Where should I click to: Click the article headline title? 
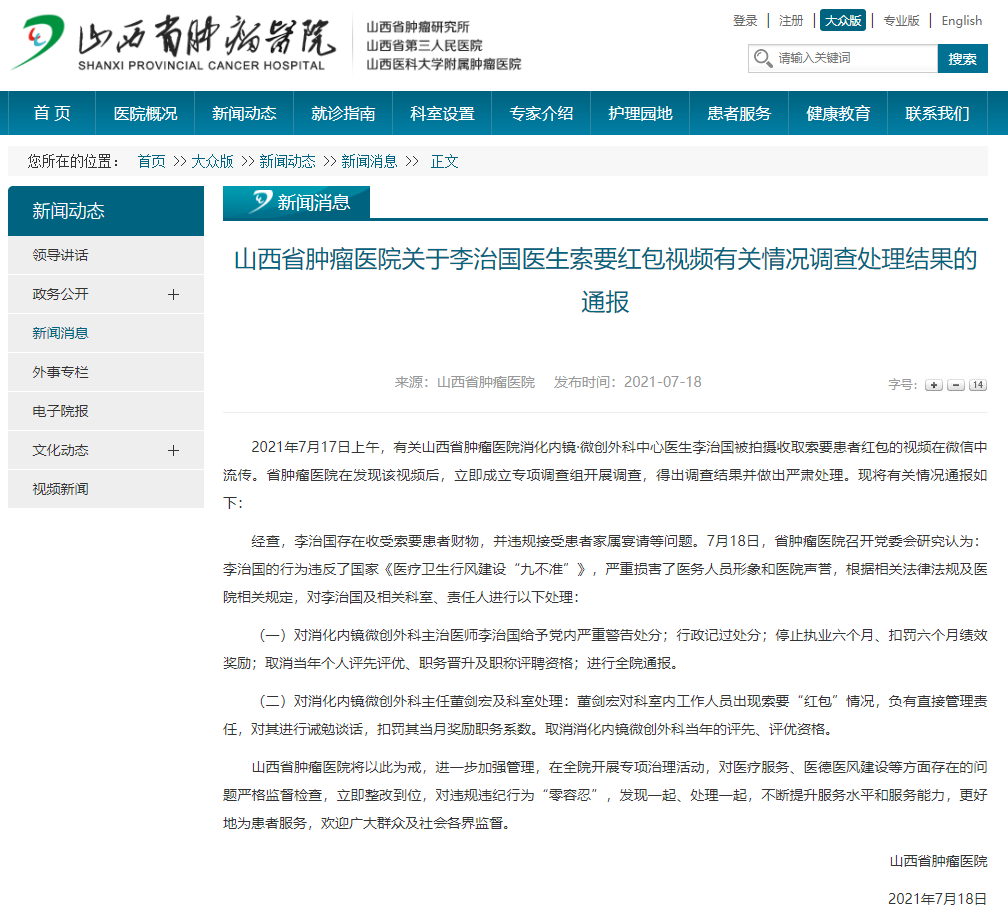click(x=605, y=280)
